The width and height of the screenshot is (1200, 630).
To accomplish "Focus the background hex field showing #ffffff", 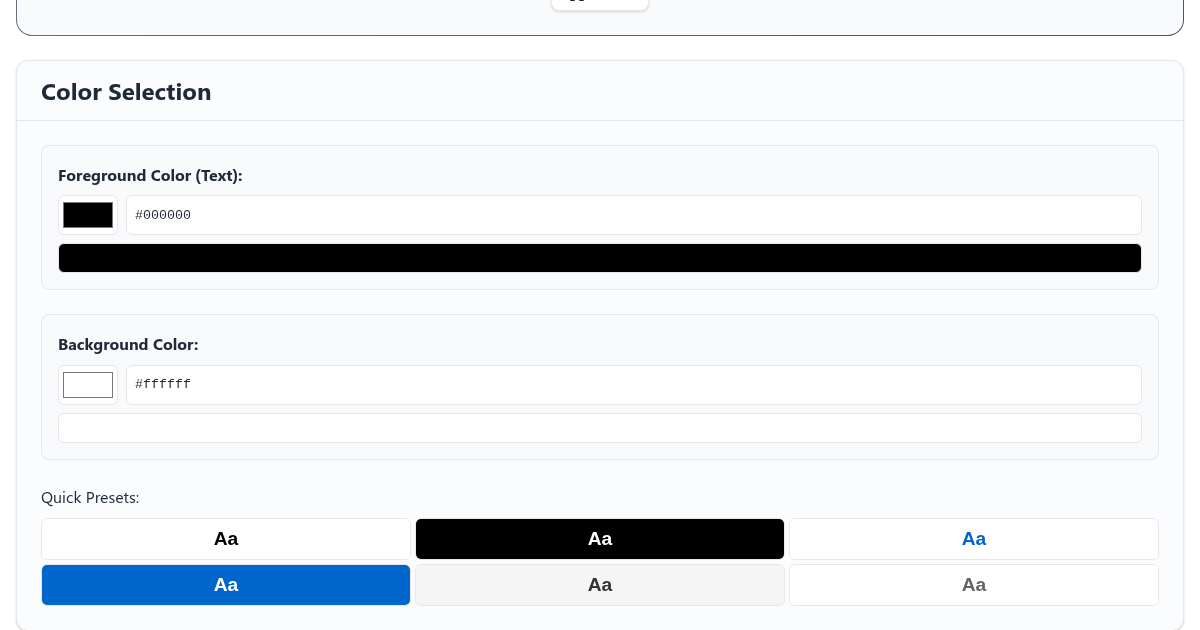I will tap(633, 385).
